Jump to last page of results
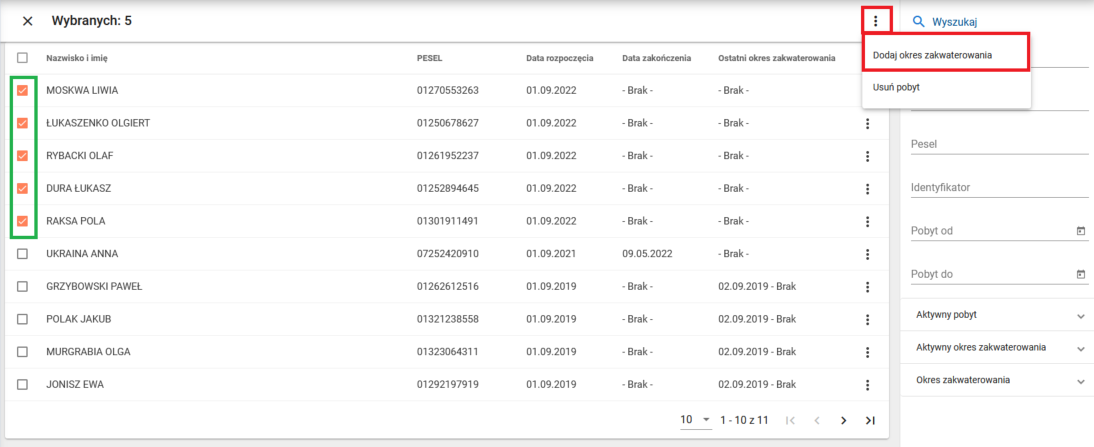1094x447 pixels. point(870,420)
